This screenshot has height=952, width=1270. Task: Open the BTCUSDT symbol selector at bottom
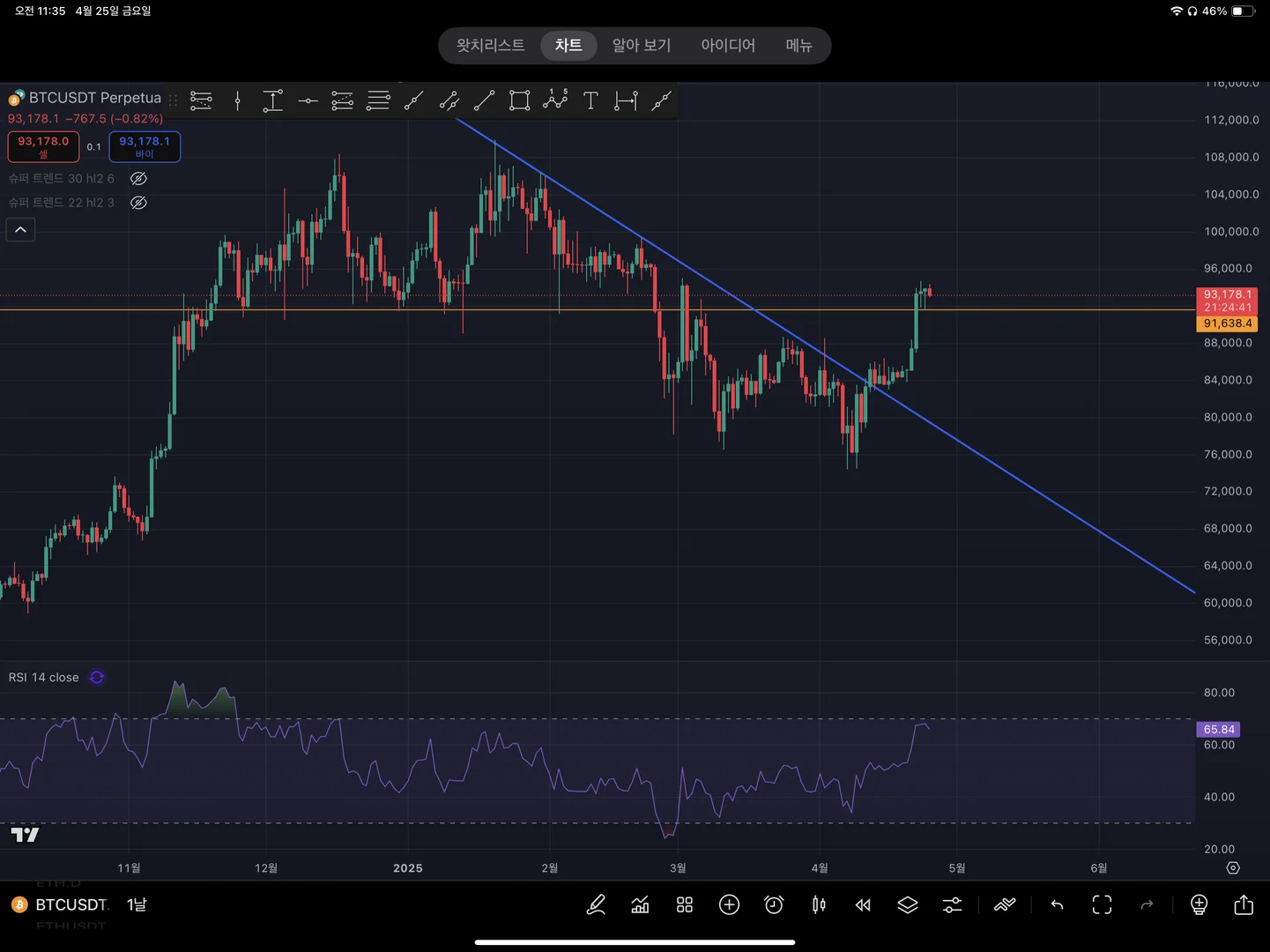pyautogui.click(x=60, y=904)
